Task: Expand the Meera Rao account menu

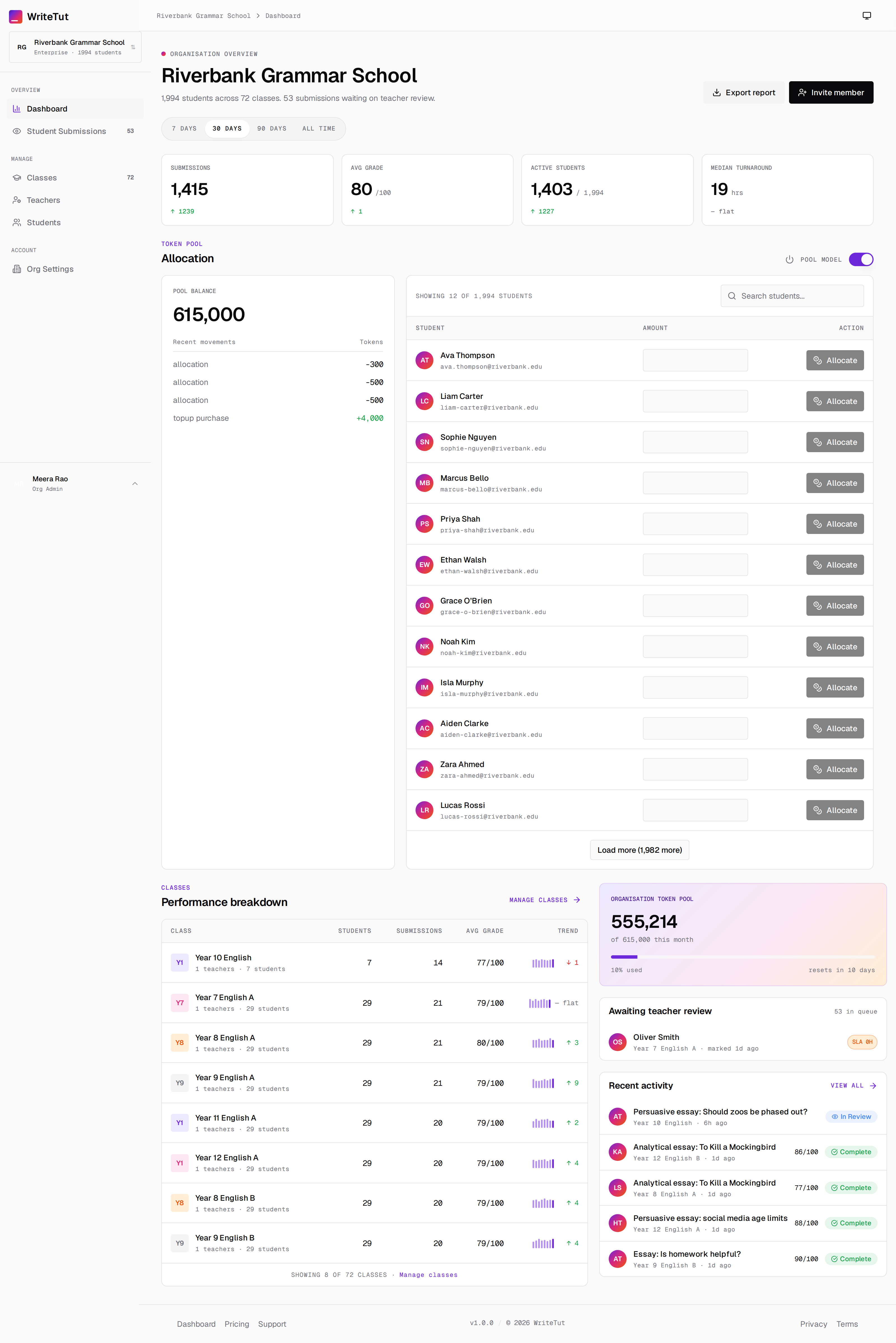Action: pyautogui.click(x=75, y=484)
